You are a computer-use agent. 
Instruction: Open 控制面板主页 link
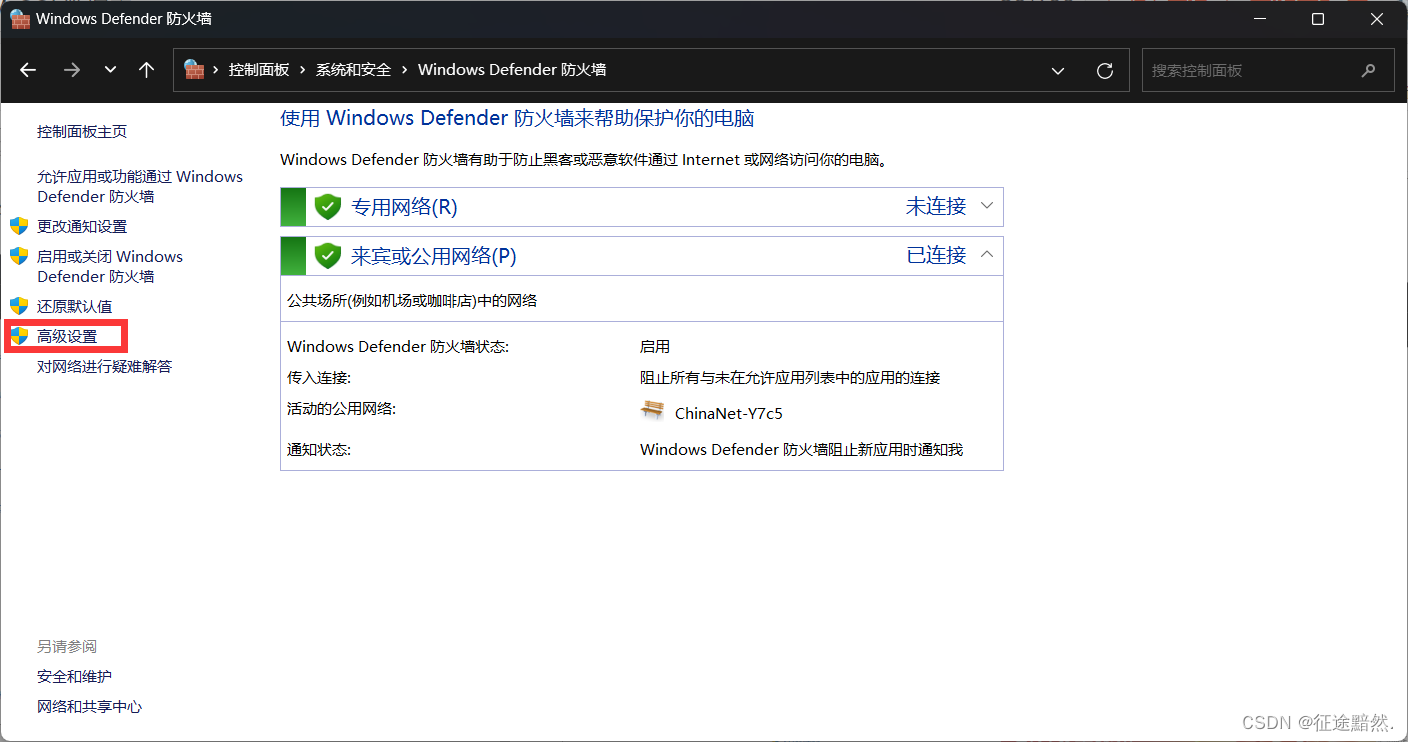tap(82, 132)
